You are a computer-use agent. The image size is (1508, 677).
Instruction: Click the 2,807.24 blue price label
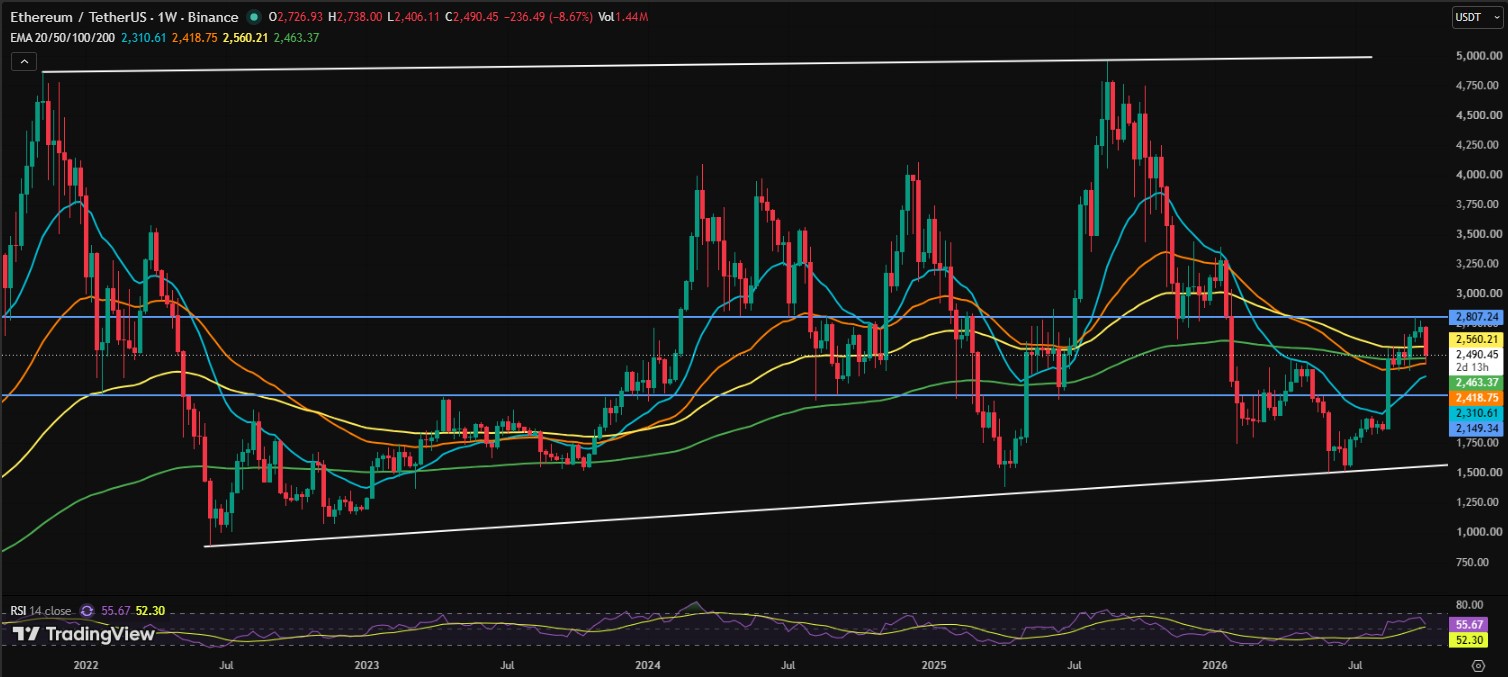pos(1475,317)
